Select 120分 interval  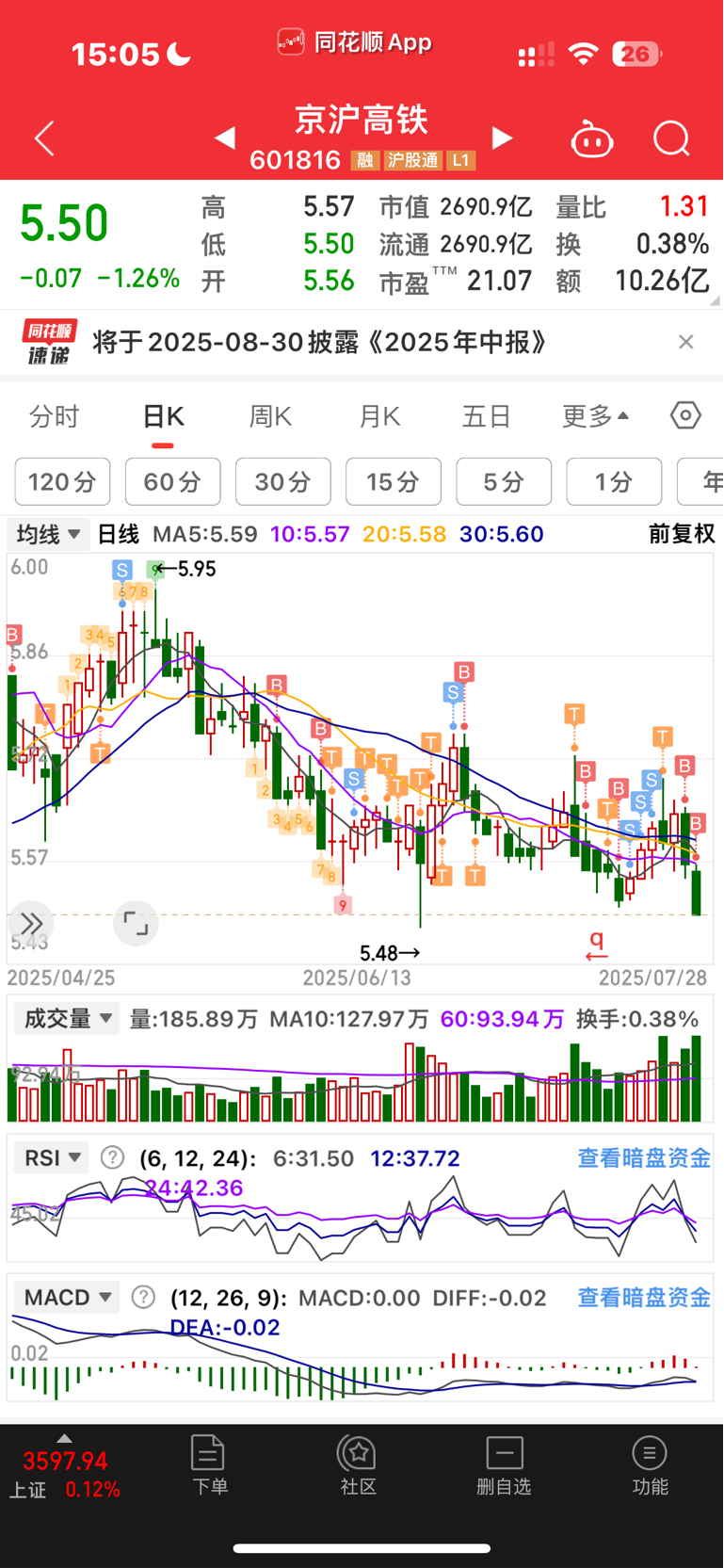point(62,482)
